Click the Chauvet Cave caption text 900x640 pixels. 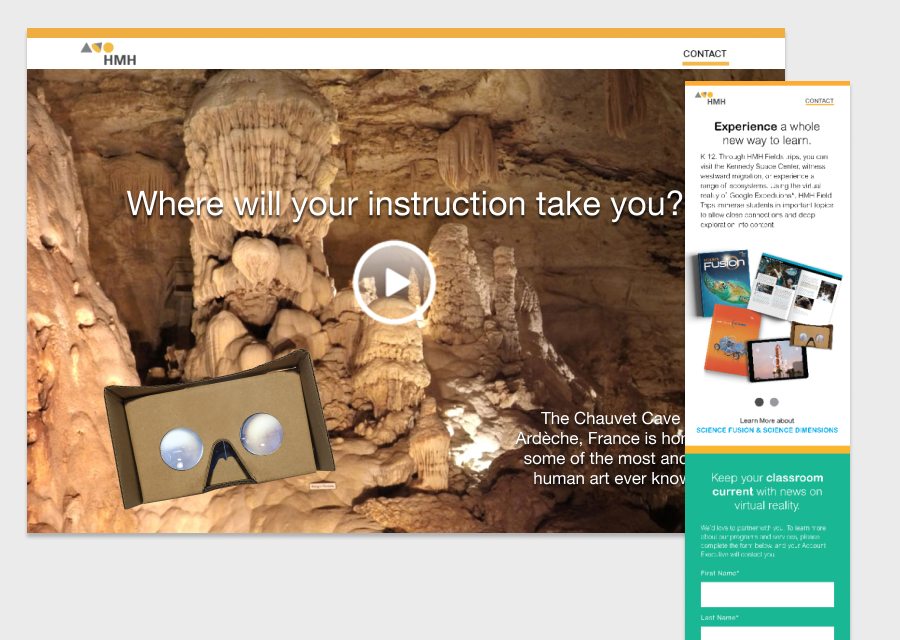coord(600,448)
